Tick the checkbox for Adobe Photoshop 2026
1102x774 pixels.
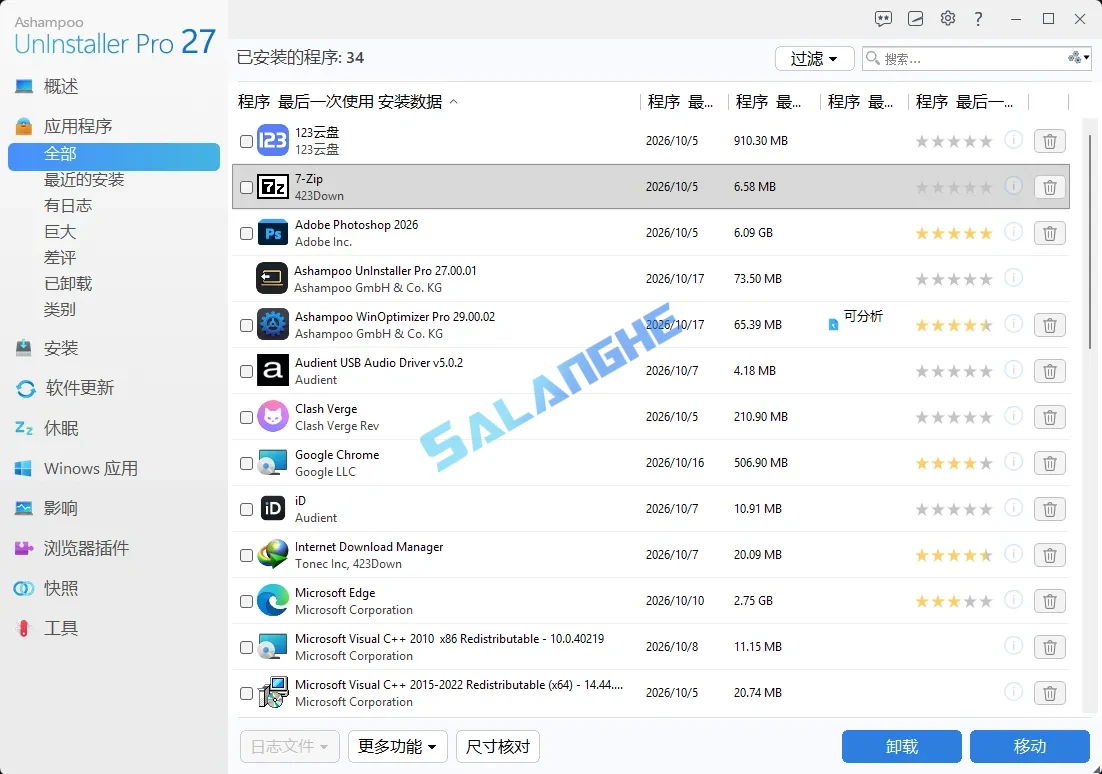click(246, 233)
